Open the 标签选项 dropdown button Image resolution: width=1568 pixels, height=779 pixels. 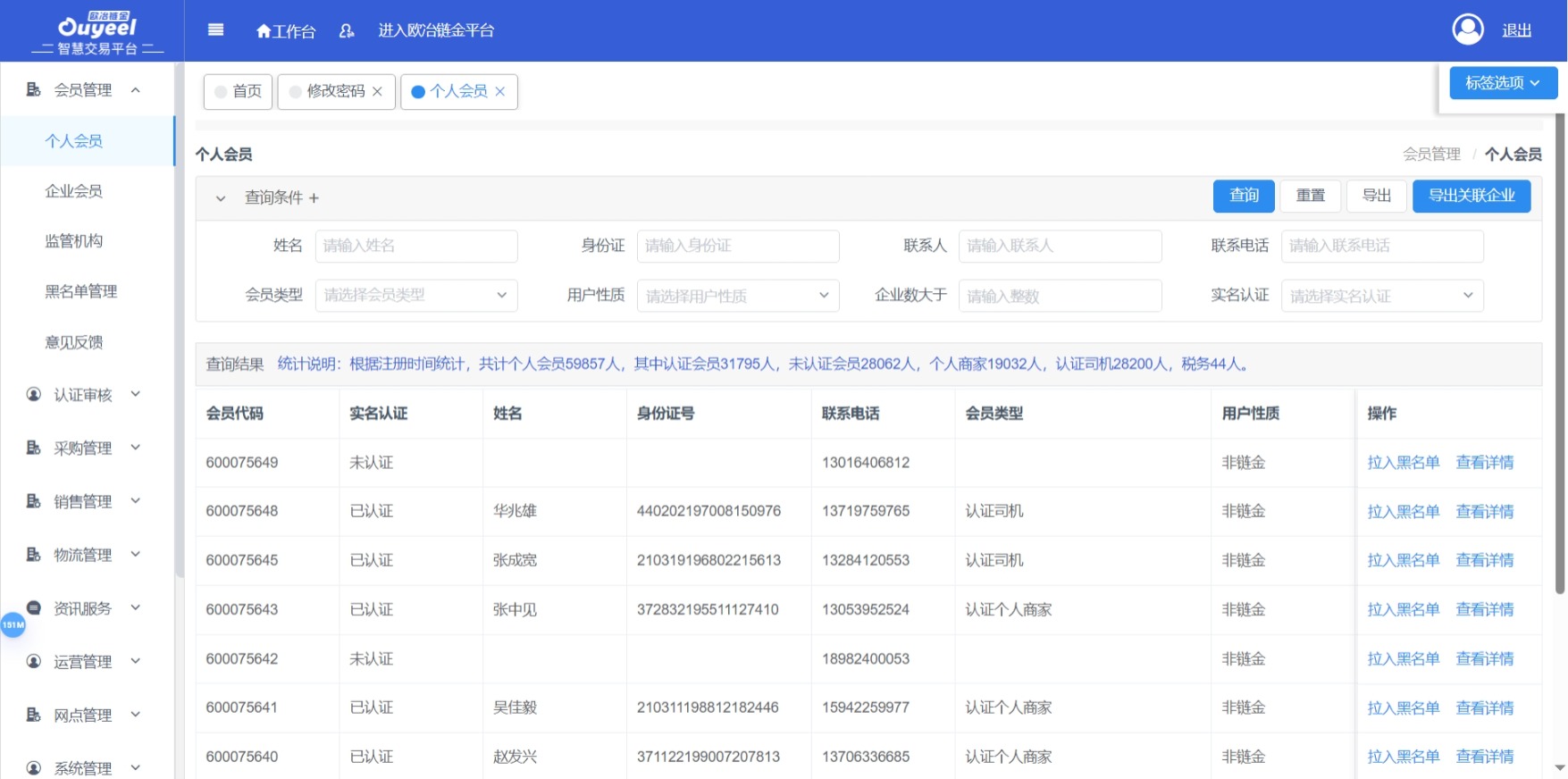tap(1504, 83)
